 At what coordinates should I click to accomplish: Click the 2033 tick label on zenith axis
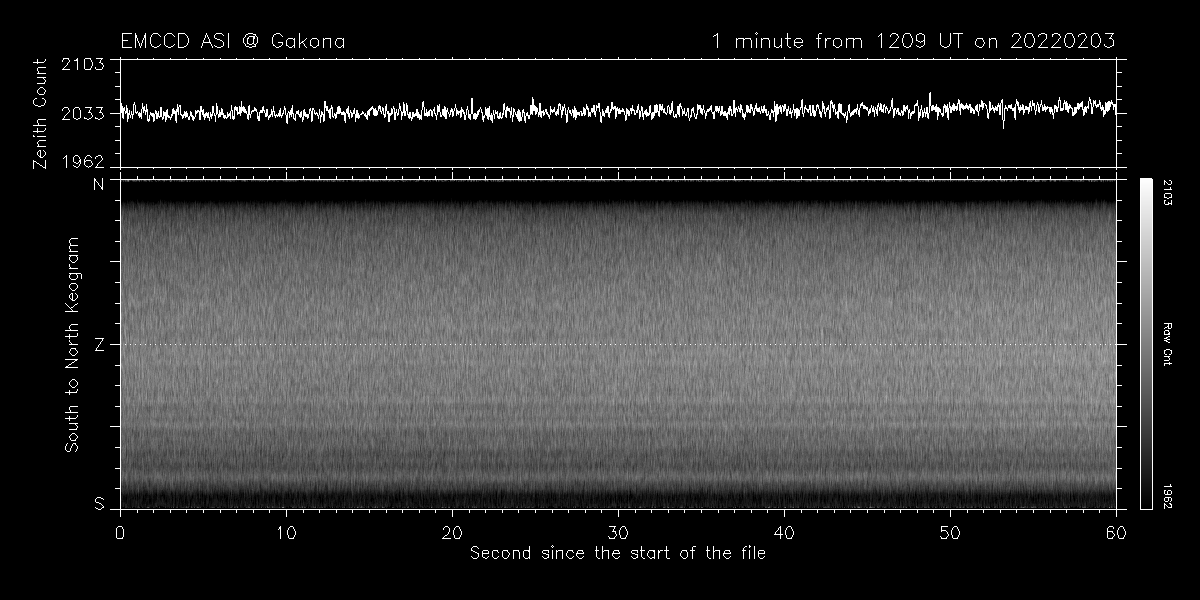click(85, 113)
